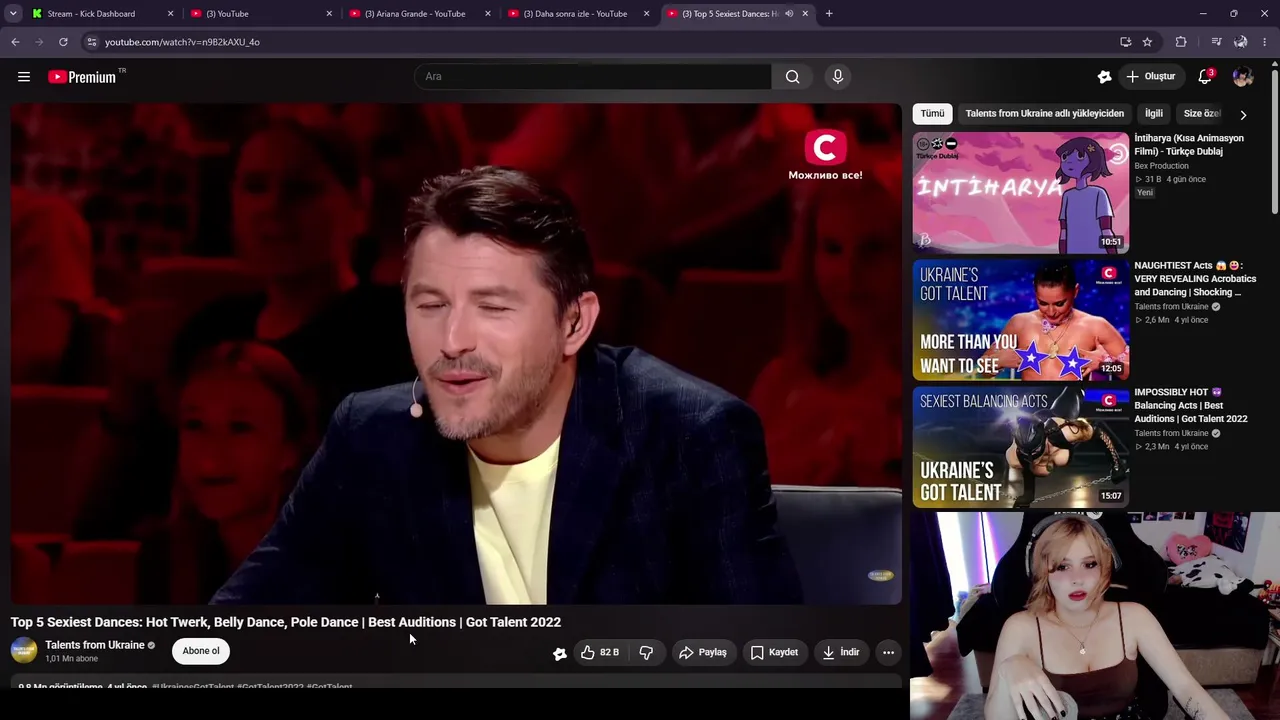
Task: Download video with İndir button
Action: pyautogui.click(x=841, y=652)
